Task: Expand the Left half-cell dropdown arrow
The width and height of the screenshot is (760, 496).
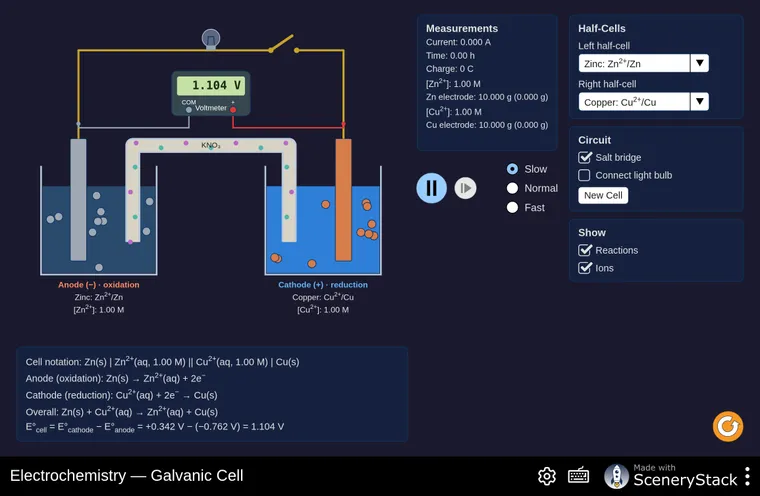Action: point(699,64)
